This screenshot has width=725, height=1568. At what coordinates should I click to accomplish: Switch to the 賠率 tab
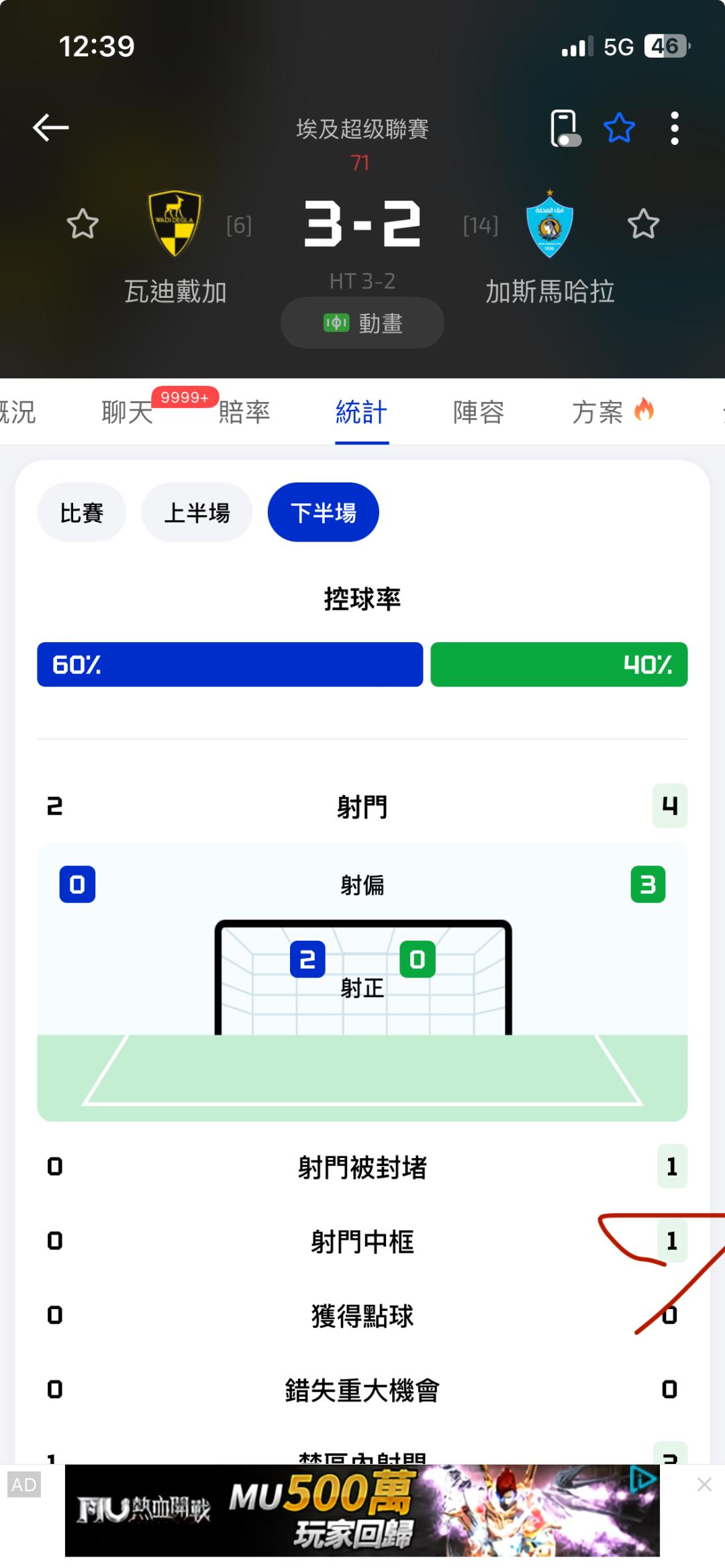(x=244, y=412)
